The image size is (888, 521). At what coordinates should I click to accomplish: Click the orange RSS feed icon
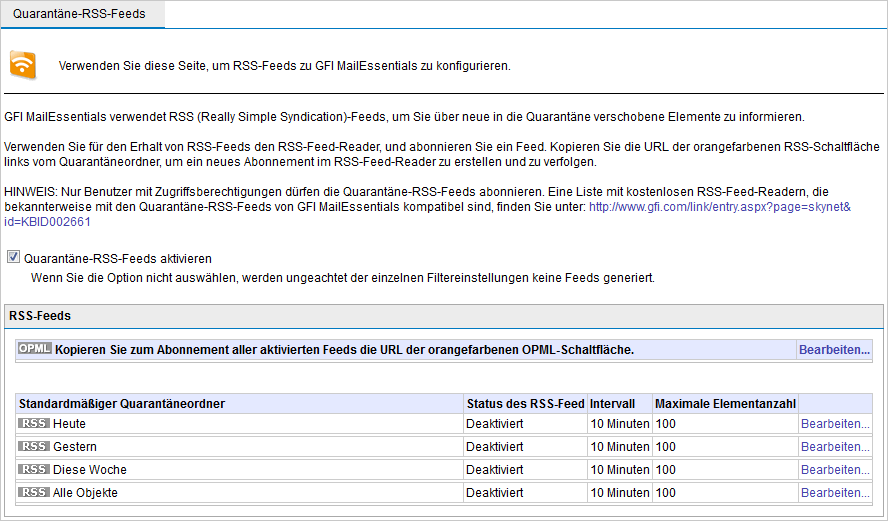click(x=23, y=64)
